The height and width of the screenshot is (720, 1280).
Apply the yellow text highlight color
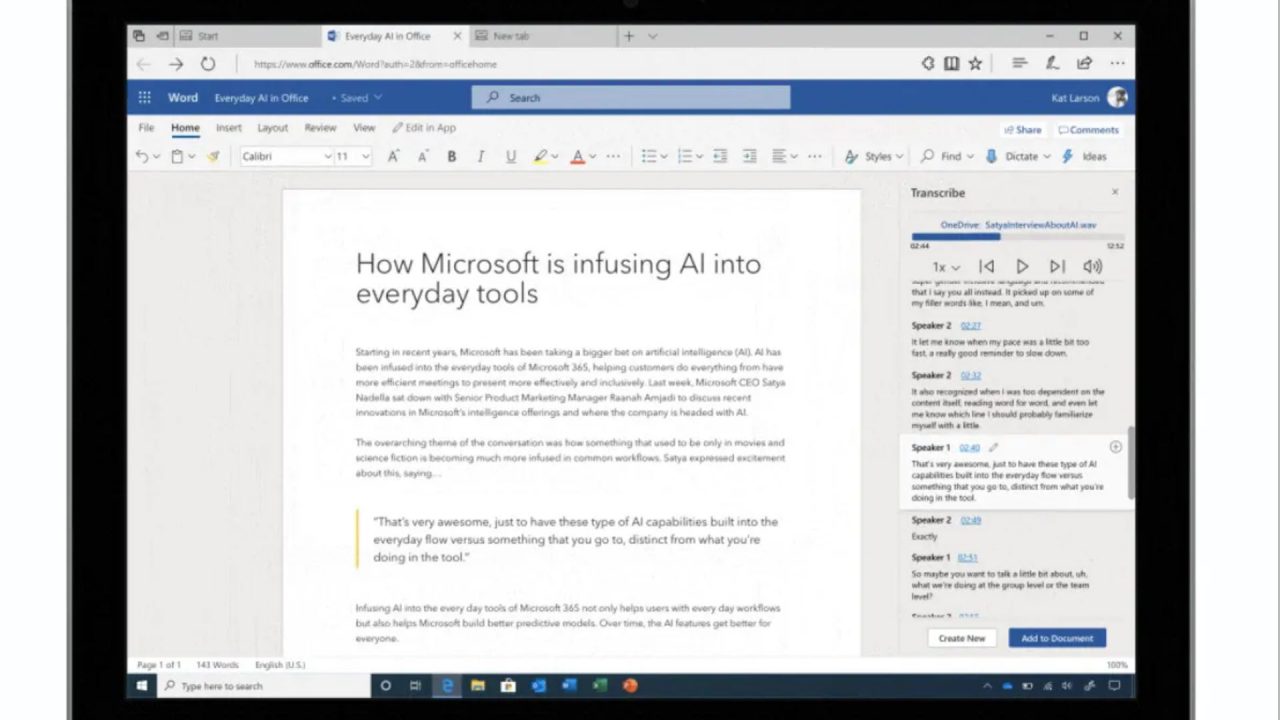[540, 157]
